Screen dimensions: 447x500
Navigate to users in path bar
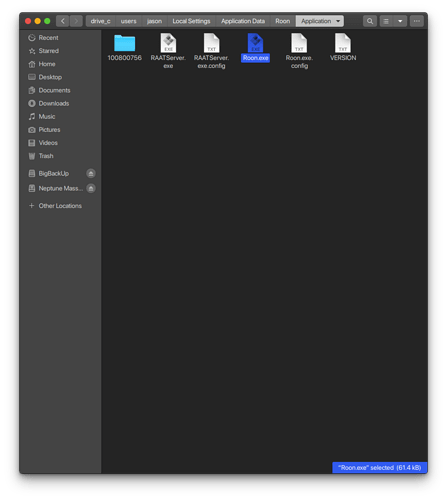point(128,21)
